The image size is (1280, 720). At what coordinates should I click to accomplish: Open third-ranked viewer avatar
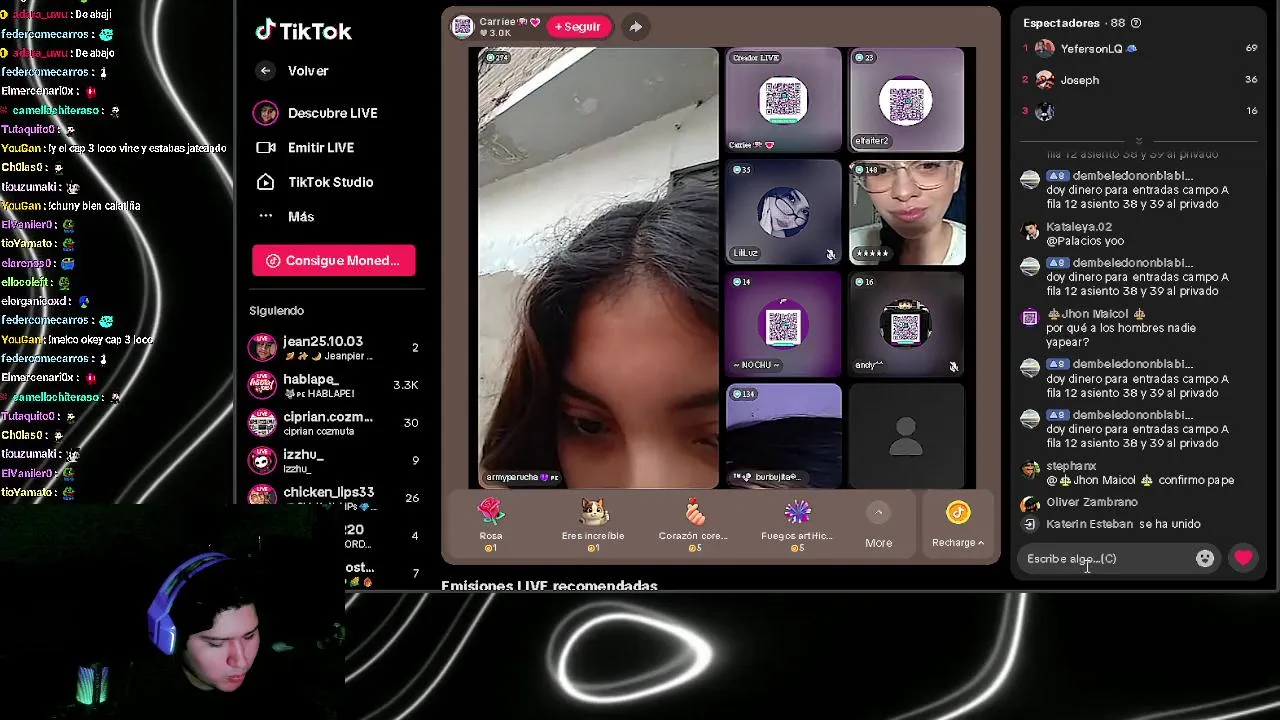pyautogui.click(x=1045, y=112)
